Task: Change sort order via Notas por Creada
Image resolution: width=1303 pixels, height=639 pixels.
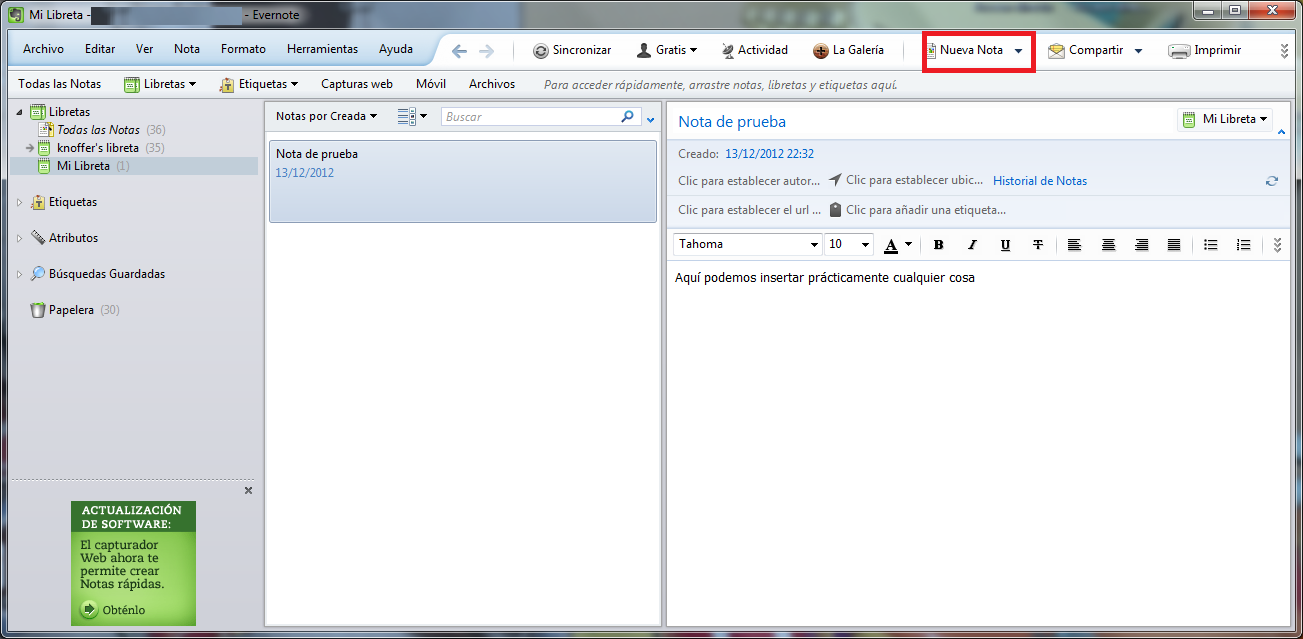Action: click(x=327, y=116)
